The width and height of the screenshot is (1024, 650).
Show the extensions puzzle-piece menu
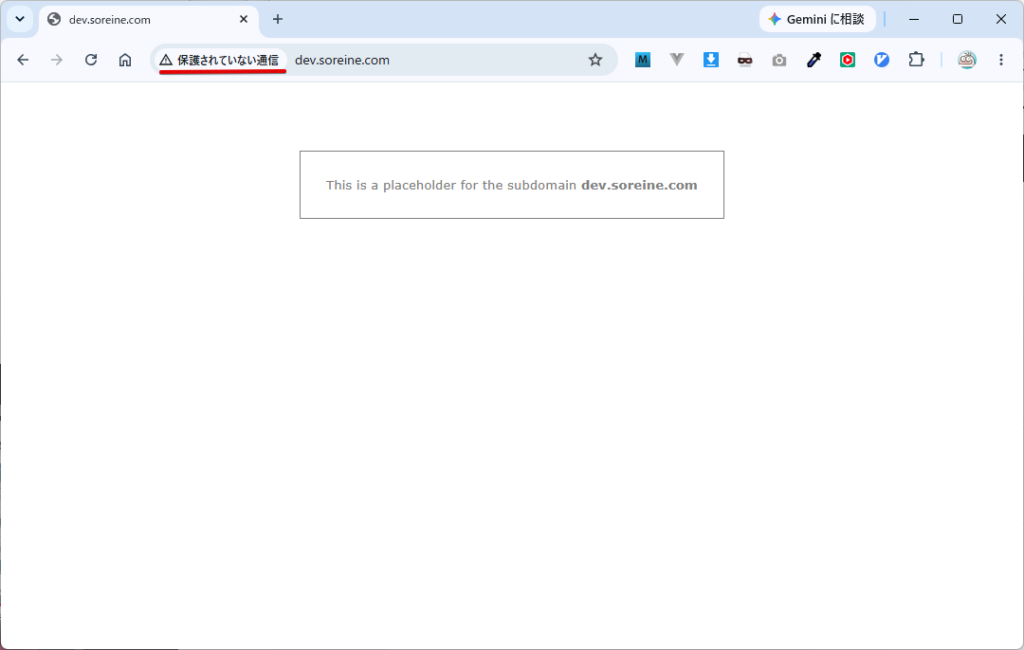pyautogui.click(x=916, y=60)
